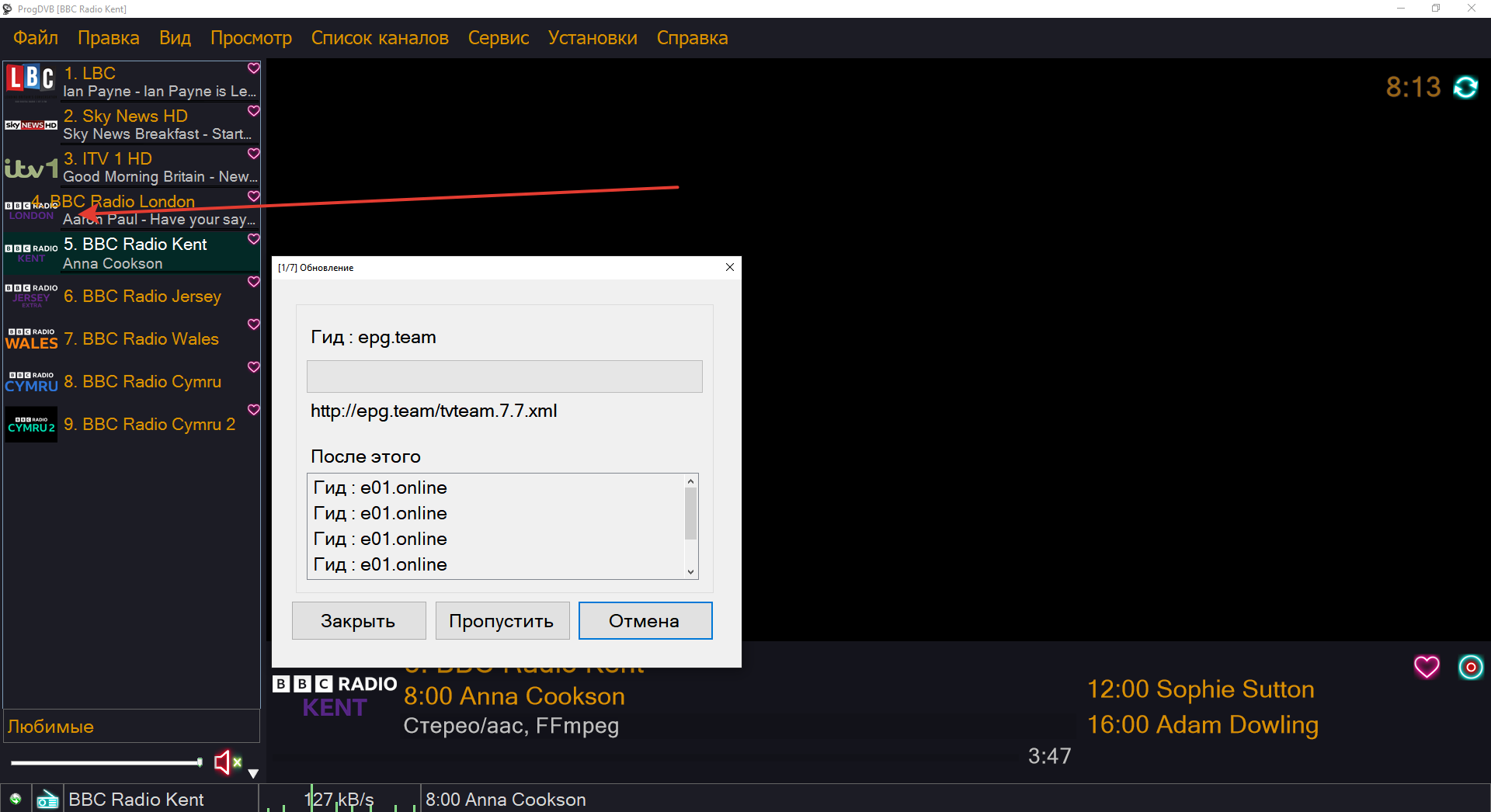
Task: Unmute audio via the red speaker icon
Action: point(224,762)
